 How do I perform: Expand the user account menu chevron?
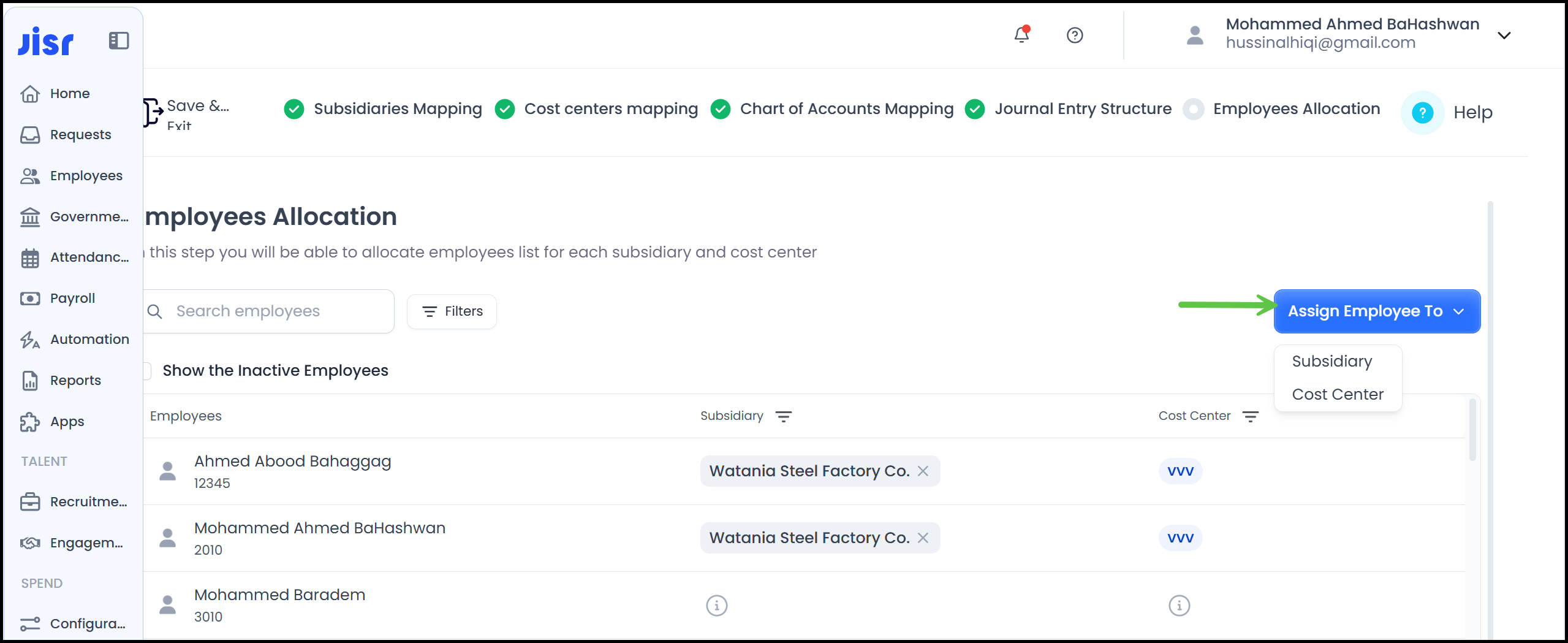[x=1504, y=36]
